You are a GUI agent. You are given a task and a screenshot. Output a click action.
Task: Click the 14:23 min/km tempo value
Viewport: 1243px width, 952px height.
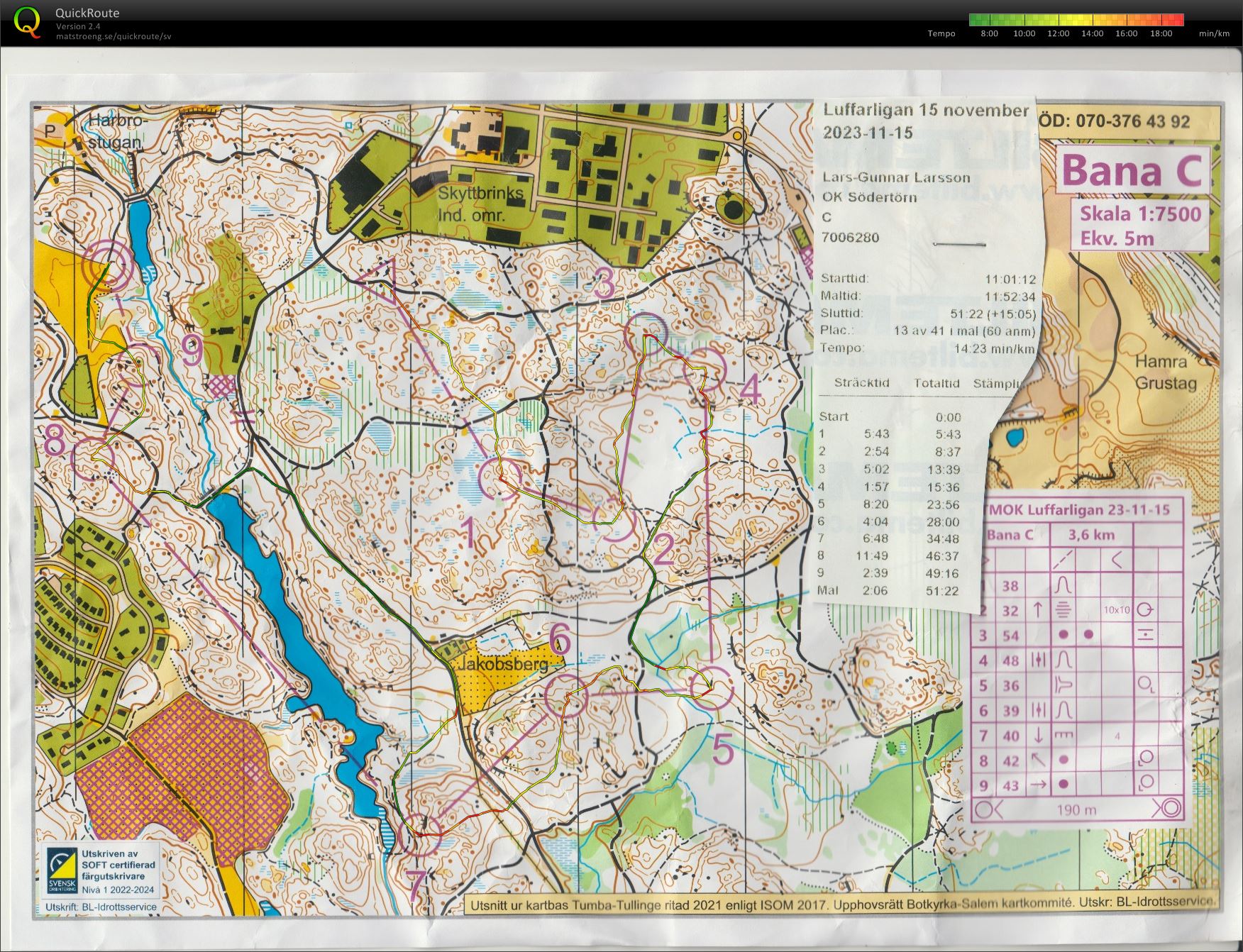[x=995, y=348]
